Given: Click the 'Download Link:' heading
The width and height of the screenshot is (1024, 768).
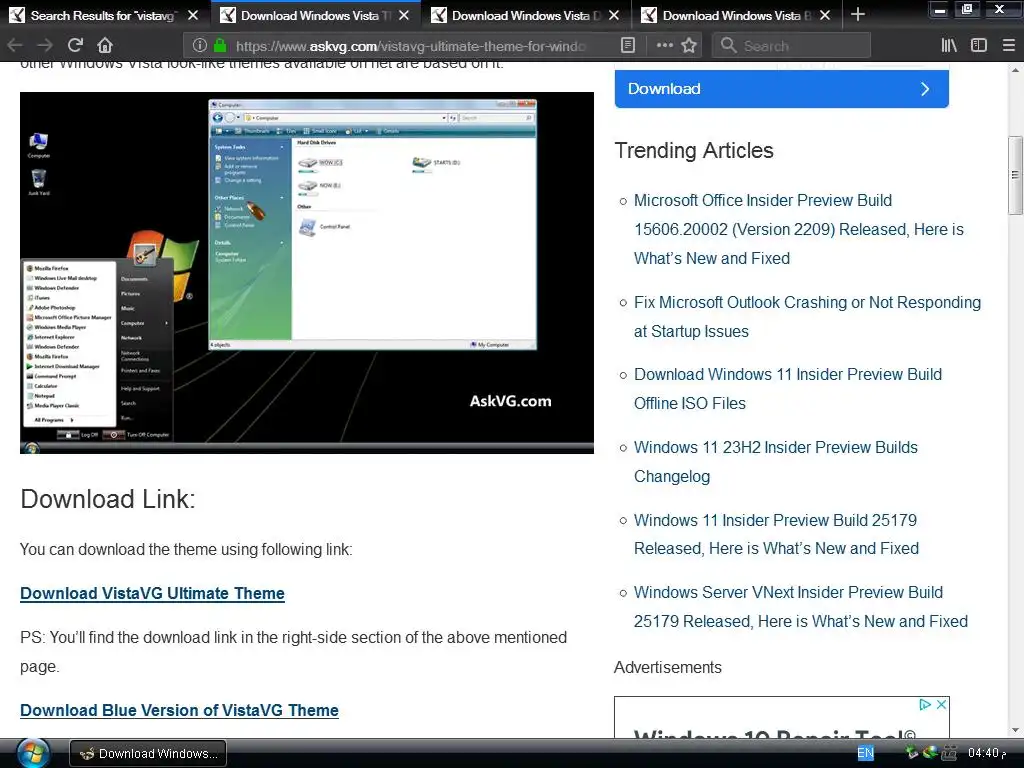Looking at the screenshot, I should coord(108,499).
